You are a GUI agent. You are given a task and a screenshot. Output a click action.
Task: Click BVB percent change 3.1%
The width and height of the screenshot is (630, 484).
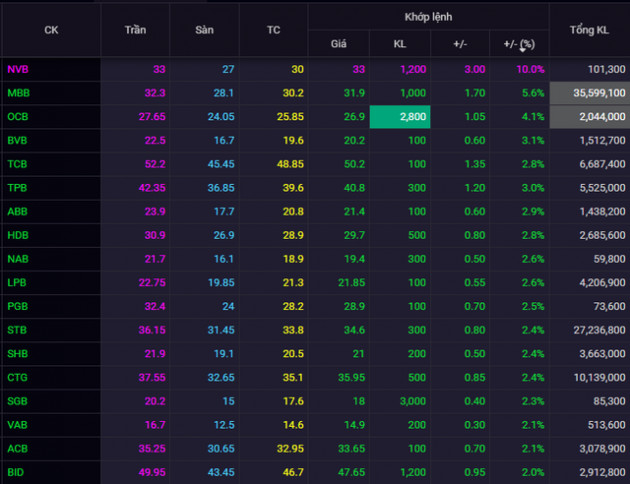(533, 140)
